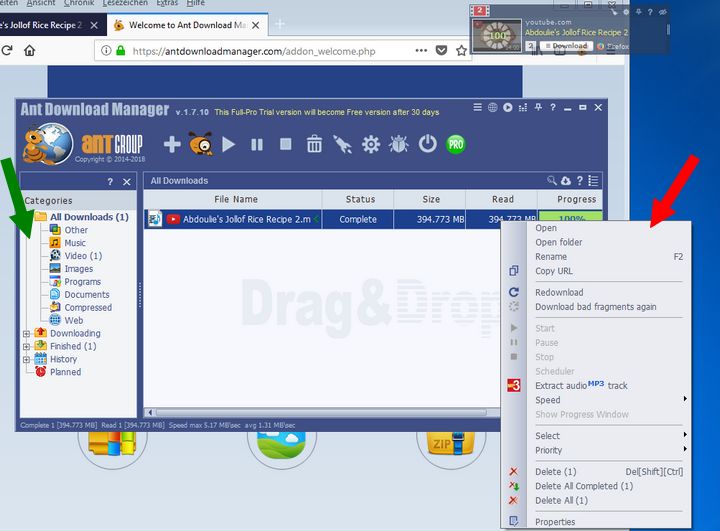Click list view icon in All Downloads header
Screen dimensions: 720x531
593,181
